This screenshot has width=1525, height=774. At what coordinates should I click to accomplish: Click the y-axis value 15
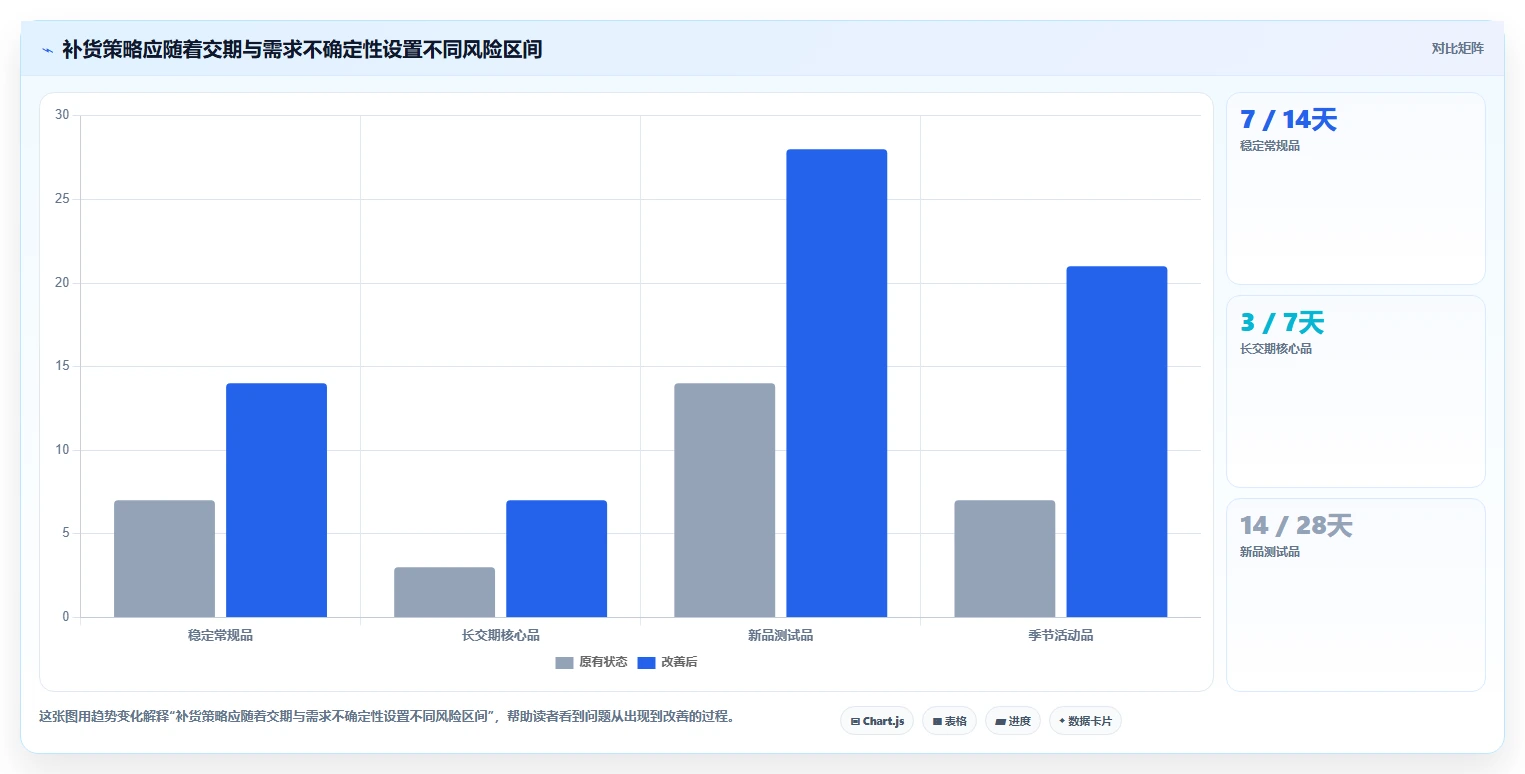point(62,366)
